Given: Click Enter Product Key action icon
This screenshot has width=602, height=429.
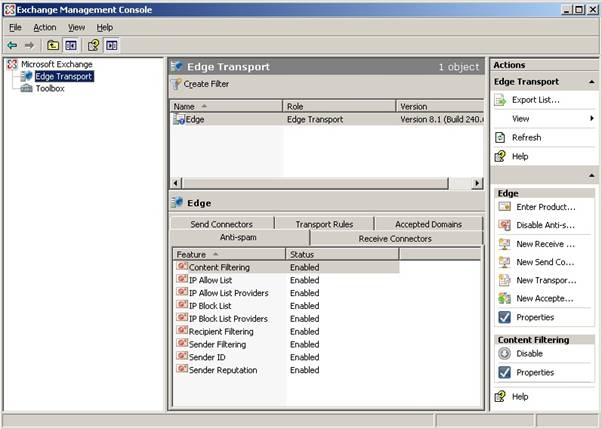Looking at the screenshot, I should click(504, 207).
